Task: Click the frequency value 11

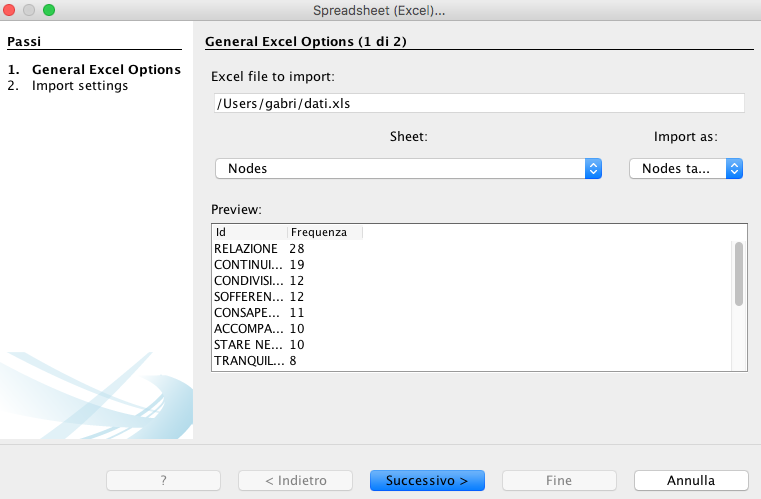Action: tap(297, 313)
